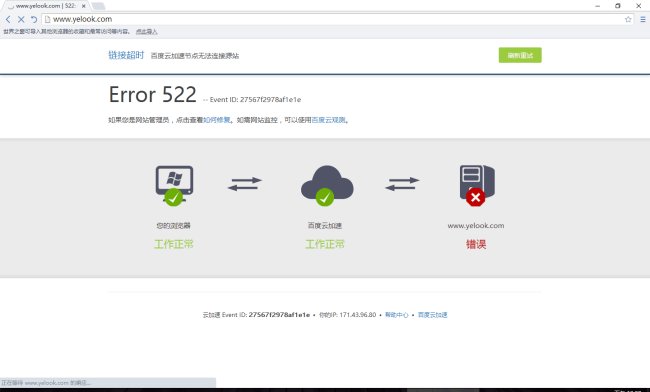Go back with the browser back arrow
This screenshot has height=392, width=650.
click(8, 19)
